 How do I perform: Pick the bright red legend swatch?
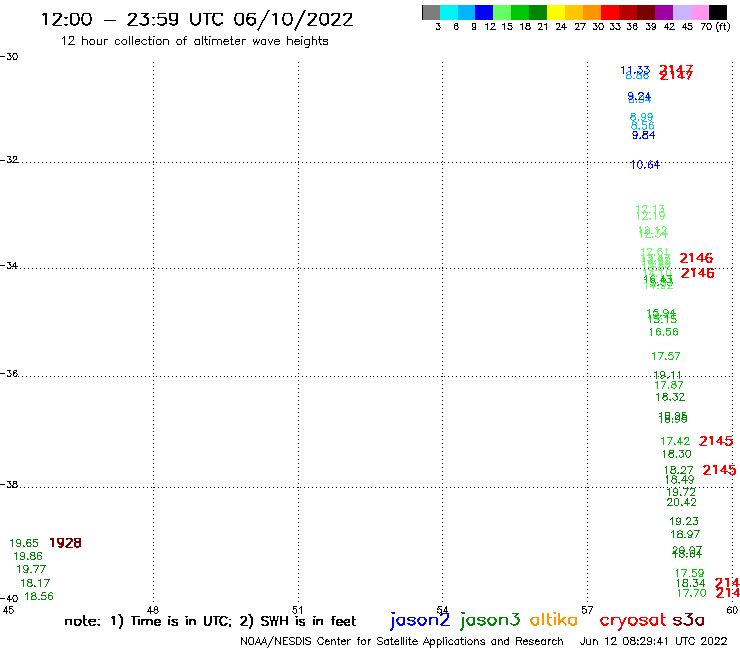tap(610, 12)
